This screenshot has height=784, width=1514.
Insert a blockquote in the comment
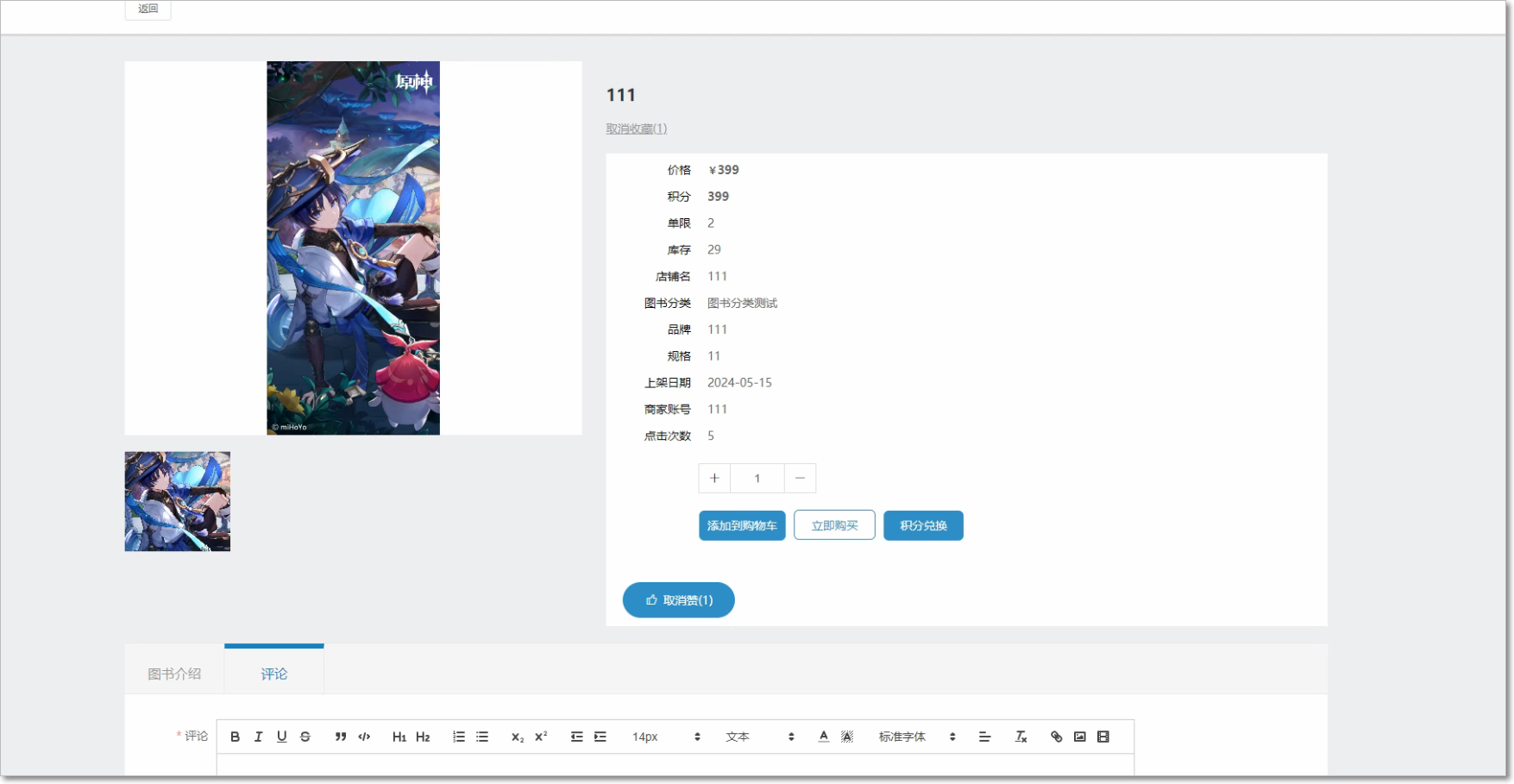pyautogui.click(x=341, y=737)
